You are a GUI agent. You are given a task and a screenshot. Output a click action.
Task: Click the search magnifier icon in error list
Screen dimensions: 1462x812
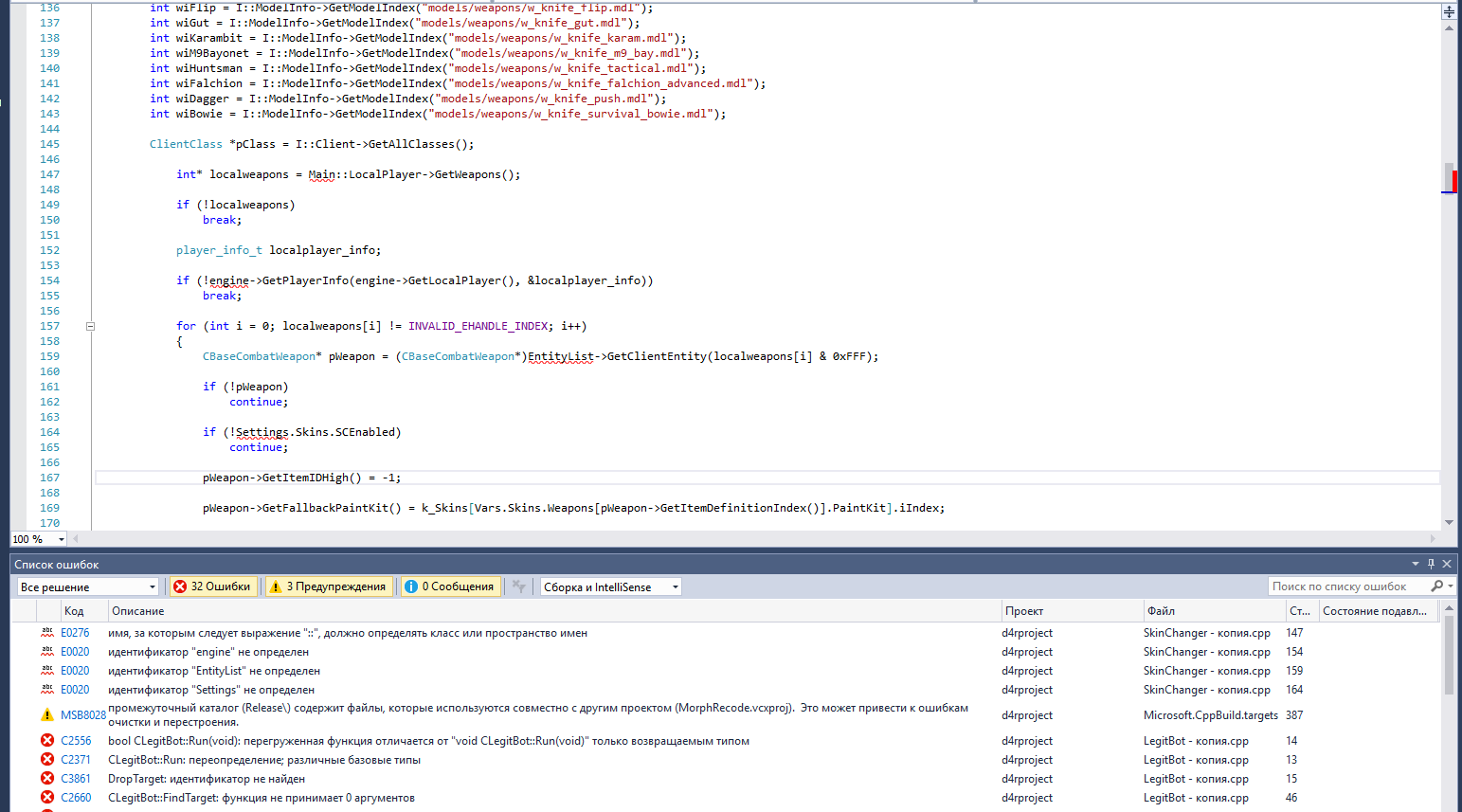click(1437, 586)
